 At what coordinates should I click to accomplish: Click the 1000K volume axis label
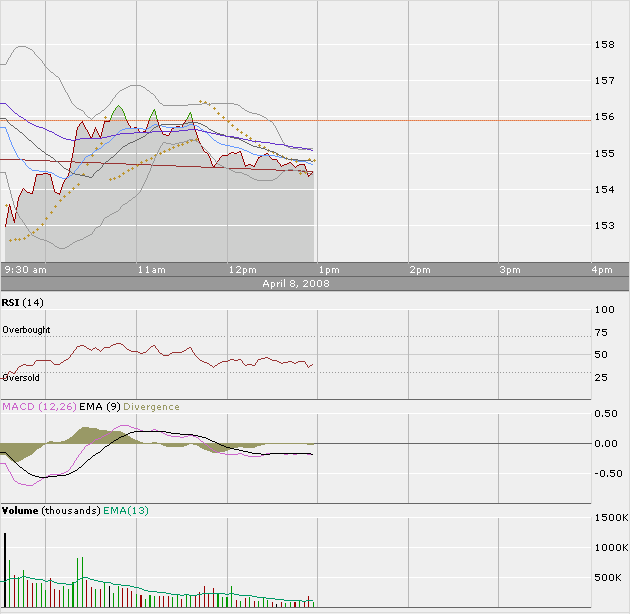click(x=612, y=548)
